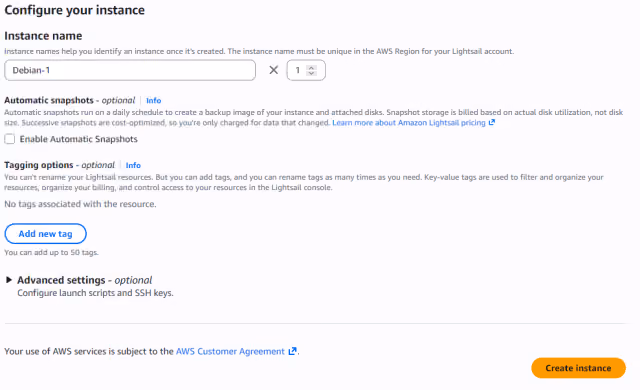Click external link icon beside Lightsail pricing
Image resolution: width=640 pixels, height=390 pixels.
492,122
